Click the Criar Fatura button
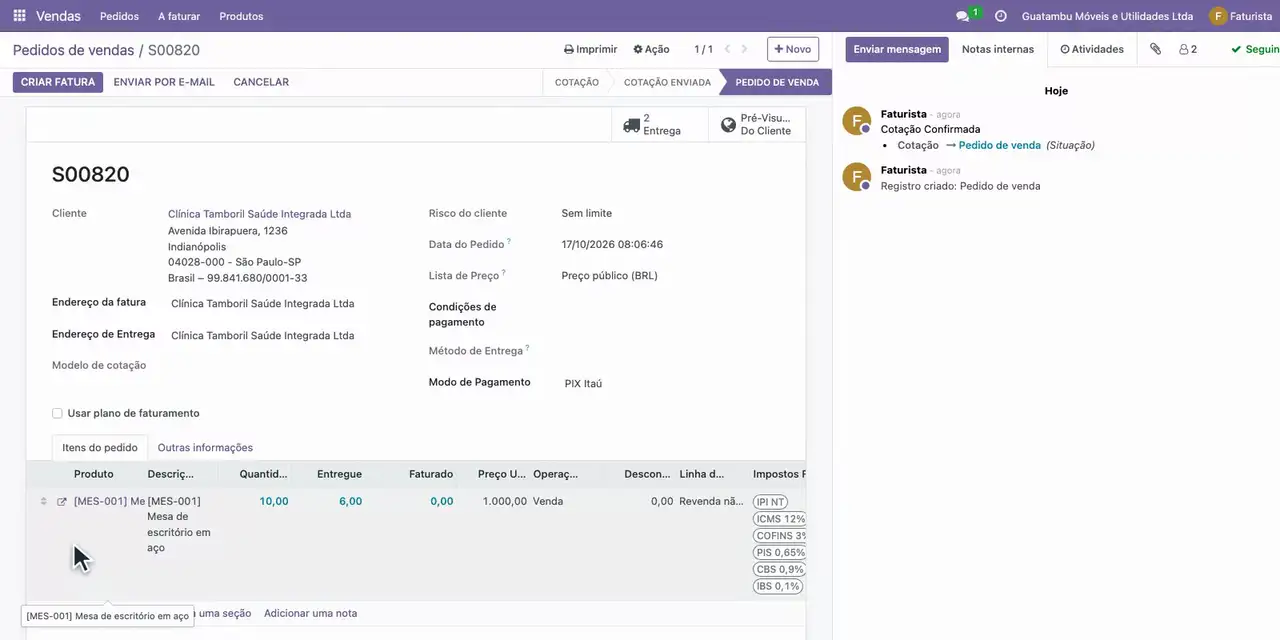1280x640 pixels. [x=58, y=82]
